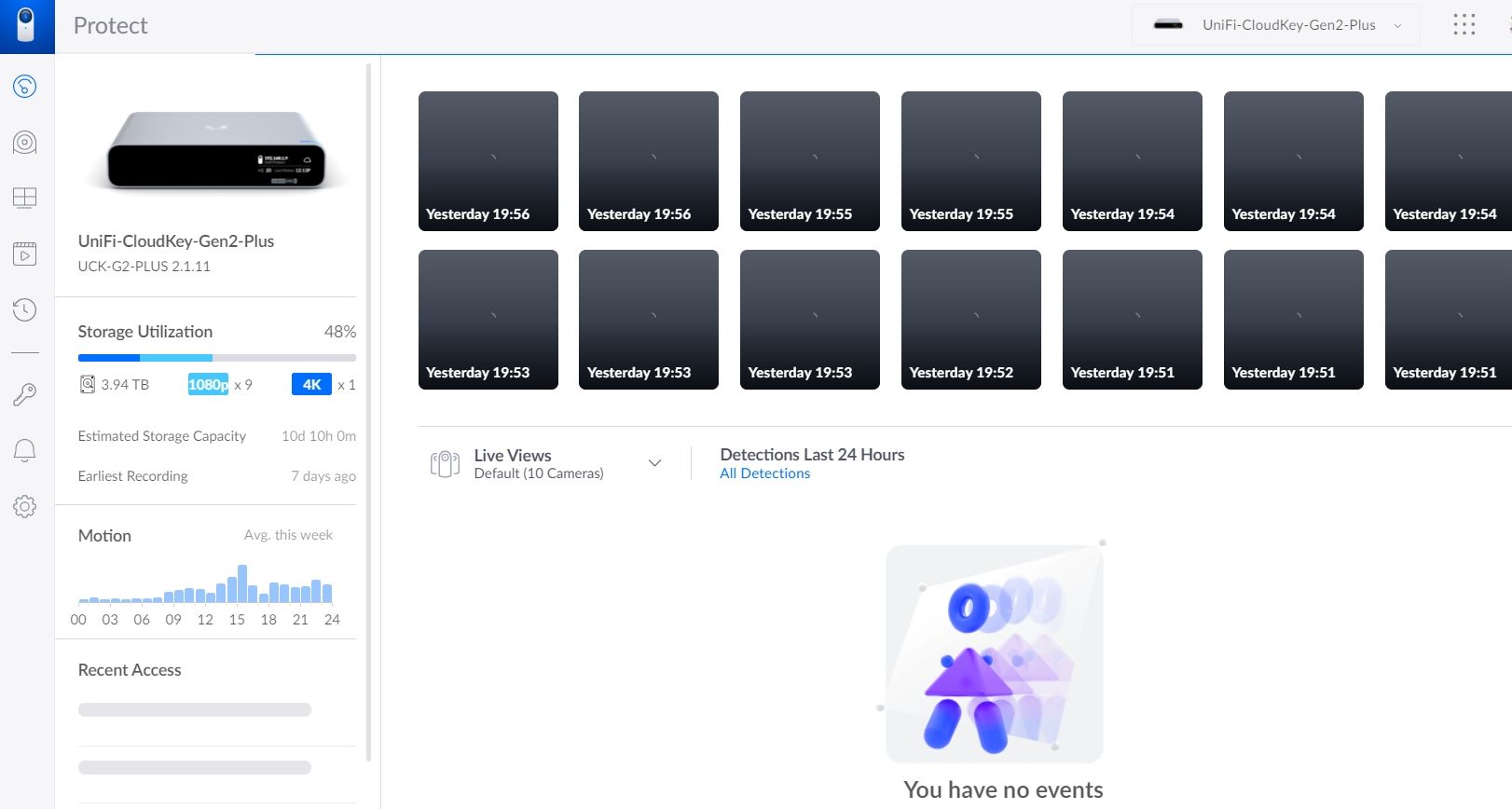Click the tallest bar in Motion chart
Viewport: 1512px width, 809px height.
[x=242, y=583]
